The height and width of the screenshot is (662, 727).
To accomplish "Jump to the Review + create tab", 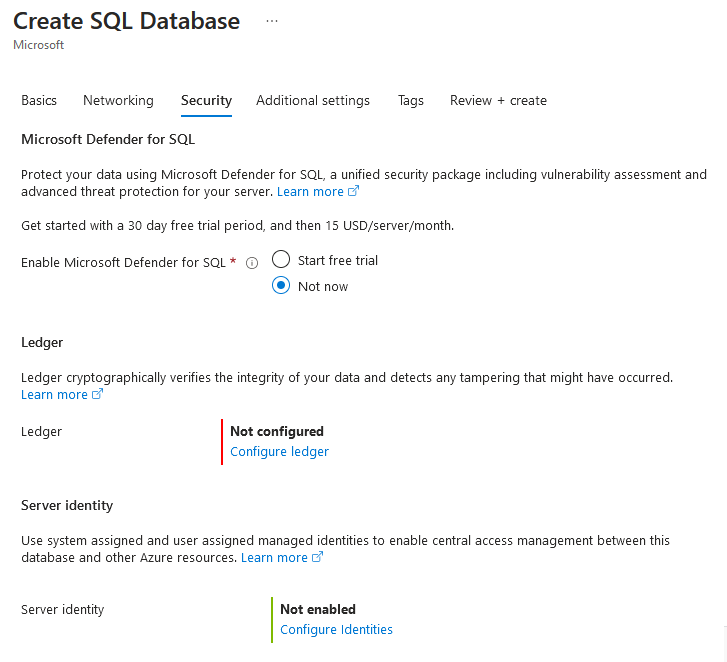I will click(x=498, y=101).
